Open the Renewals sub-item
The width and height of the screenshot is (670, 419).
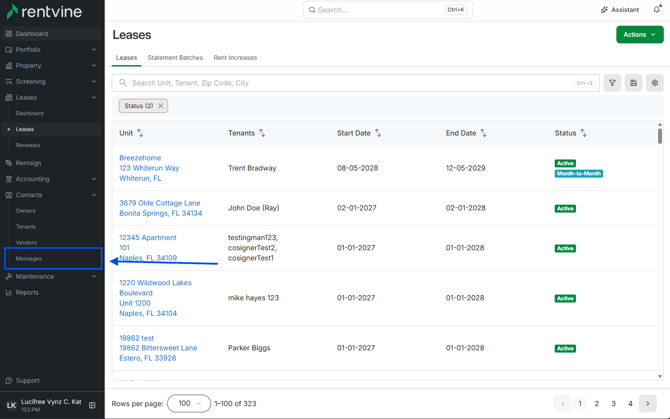point(28,145)
